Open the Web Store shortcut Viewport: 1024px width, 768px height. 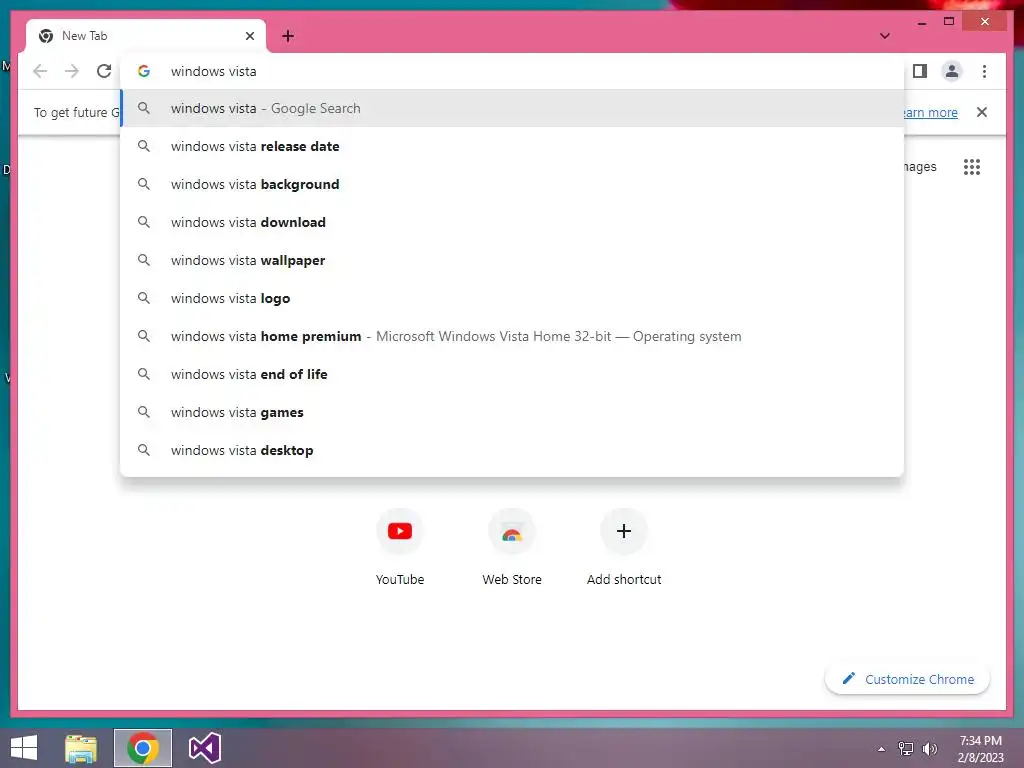pos(512,547)
